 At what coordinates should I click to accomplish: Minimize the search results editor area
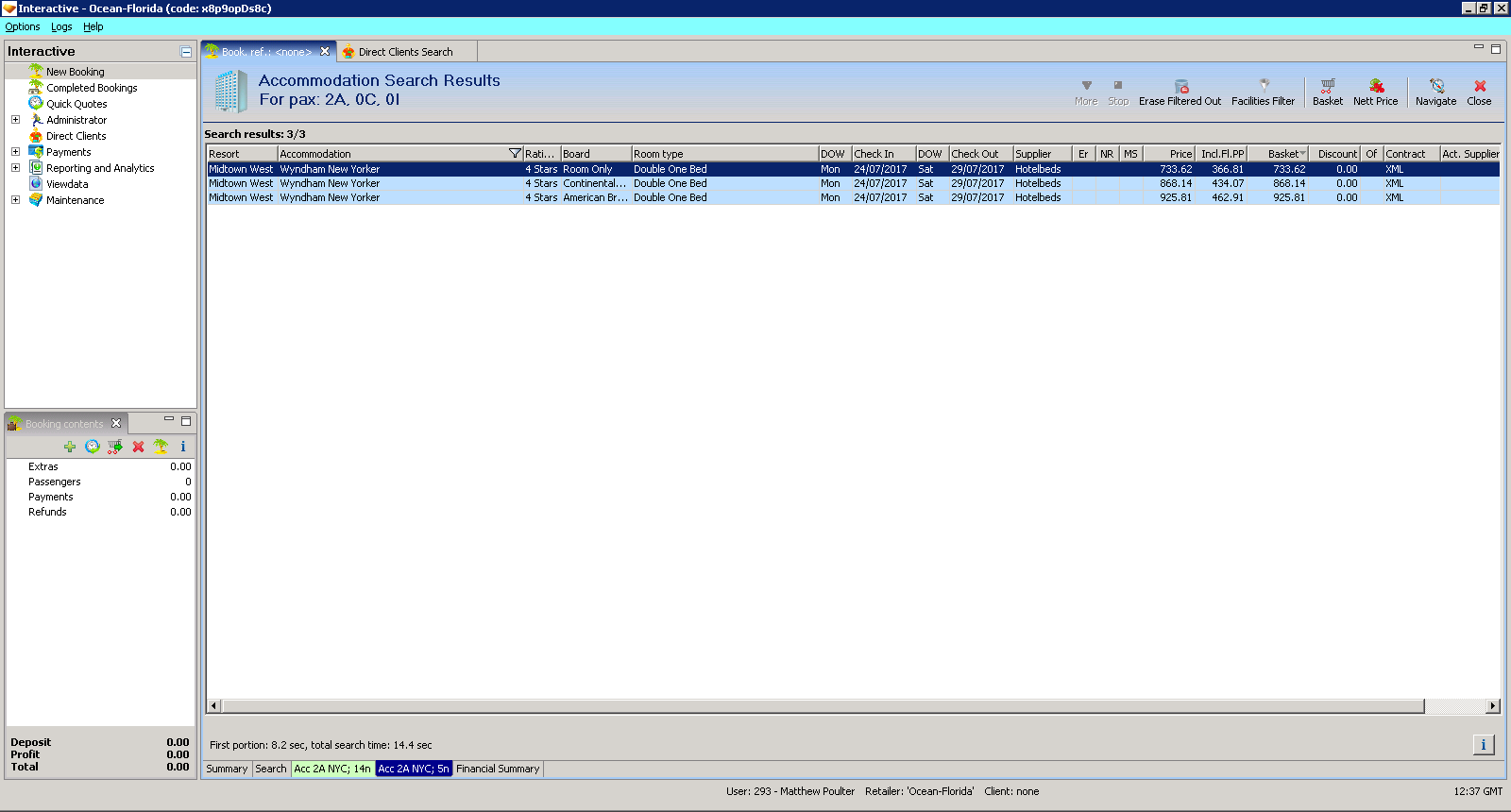tap(1479, 46)
